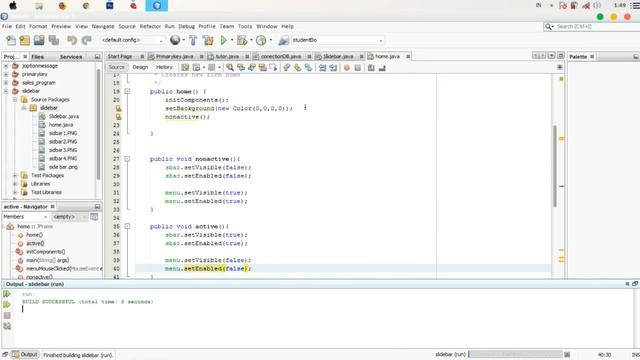Click the Open Project toolbar icon
Screen dimensions: 640x360
(x=39, y=40)
